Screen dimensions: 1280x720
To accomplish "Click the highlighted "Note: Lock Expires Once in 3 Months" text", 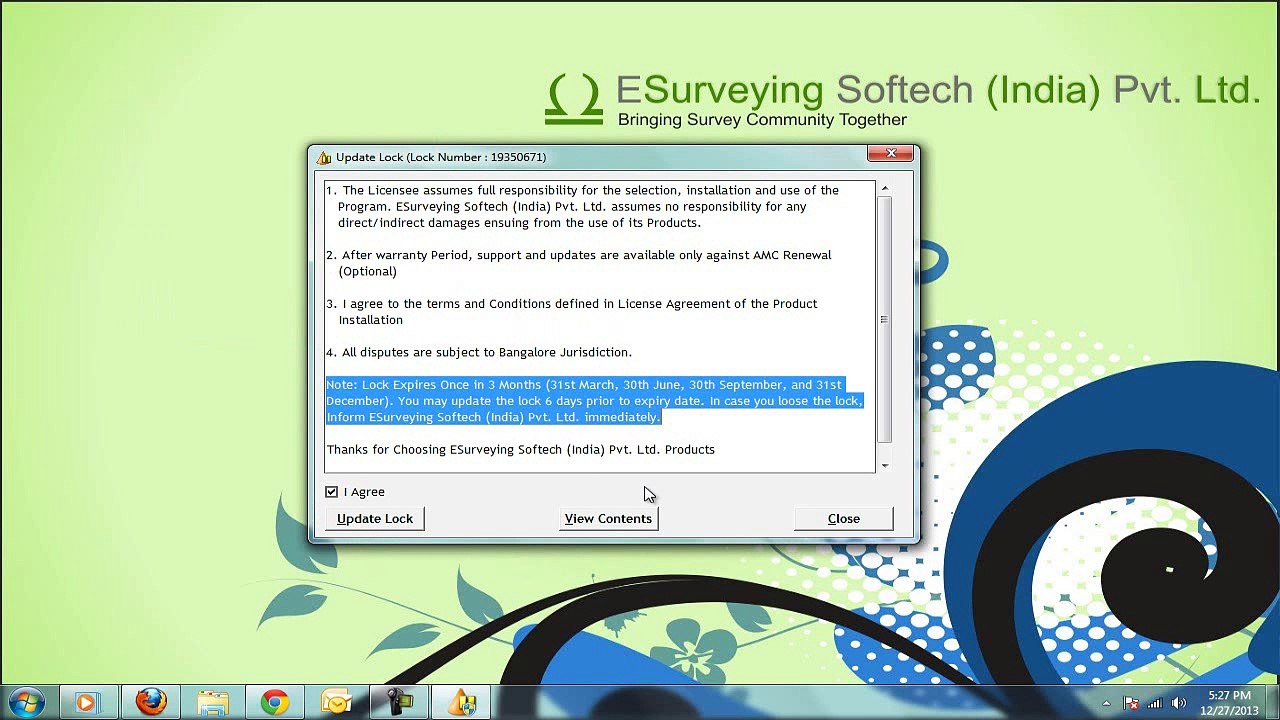I will click(594, 401).
